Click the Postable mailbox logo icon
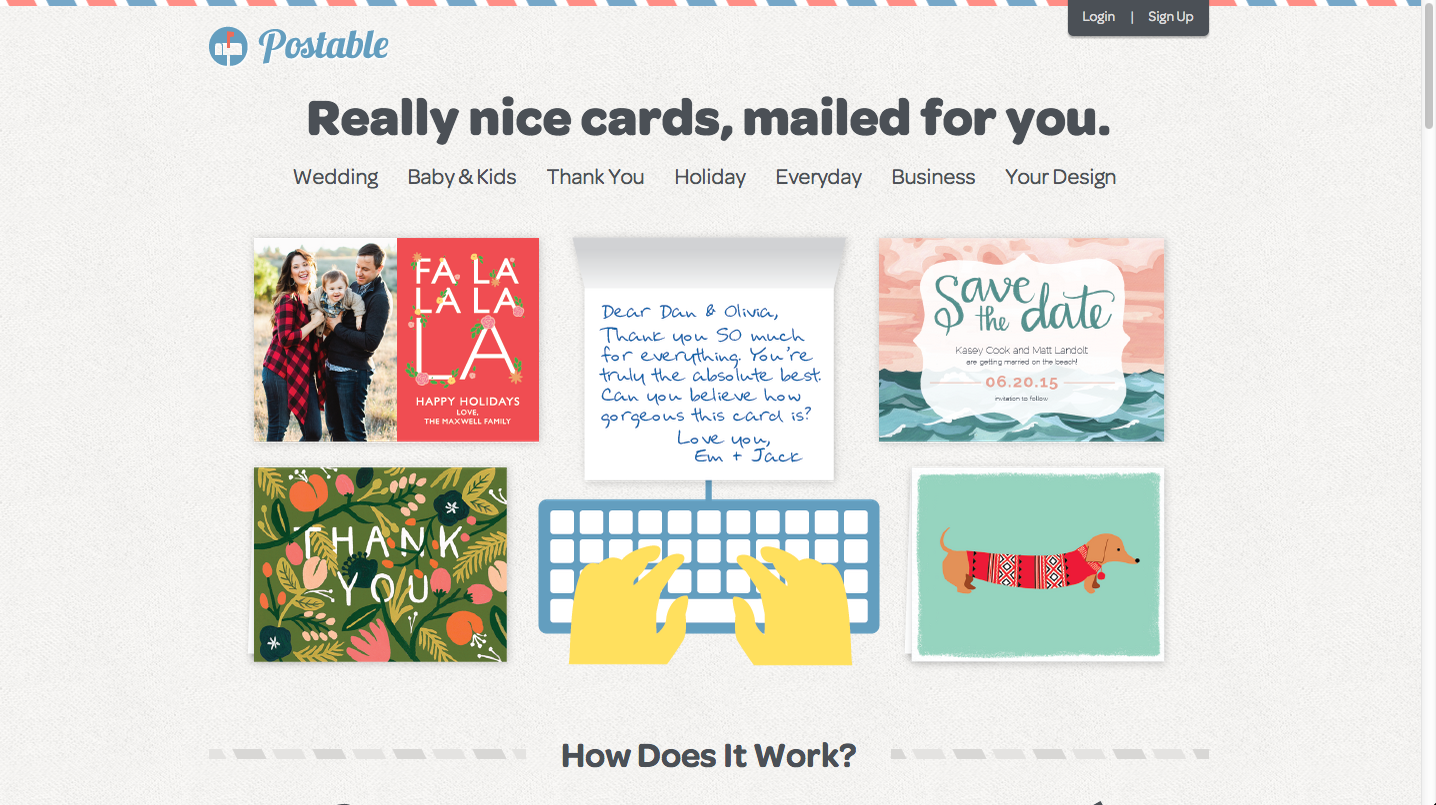This screenshot has width=1436, height=805. coord(228,46)
